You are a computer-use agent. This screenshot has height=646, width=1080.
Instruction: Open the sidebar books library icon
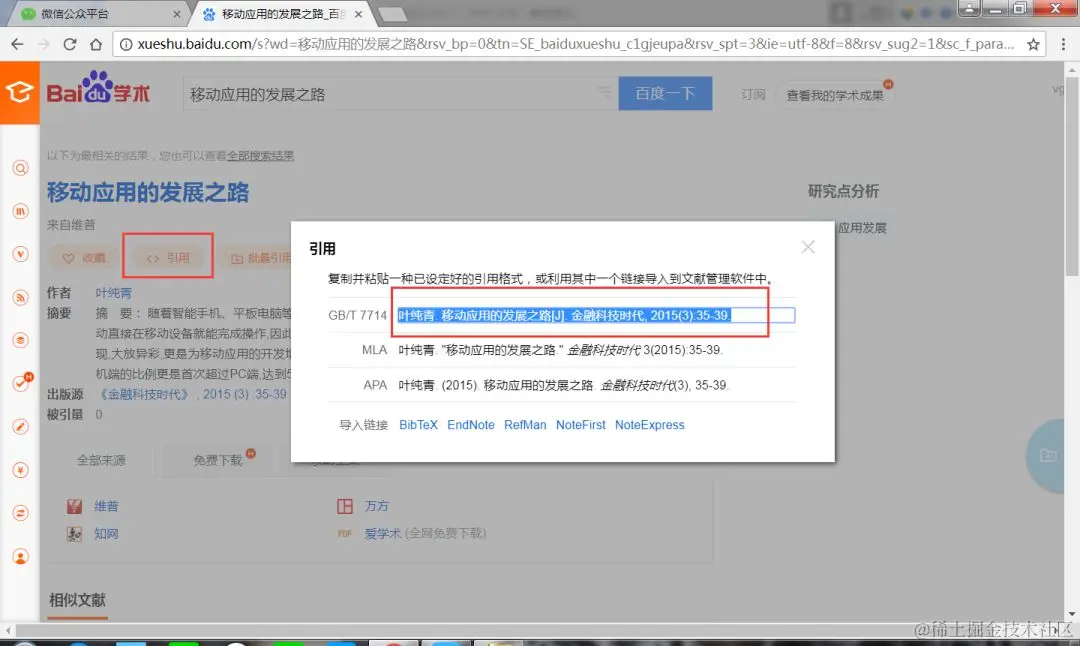(x=21, y=211)
